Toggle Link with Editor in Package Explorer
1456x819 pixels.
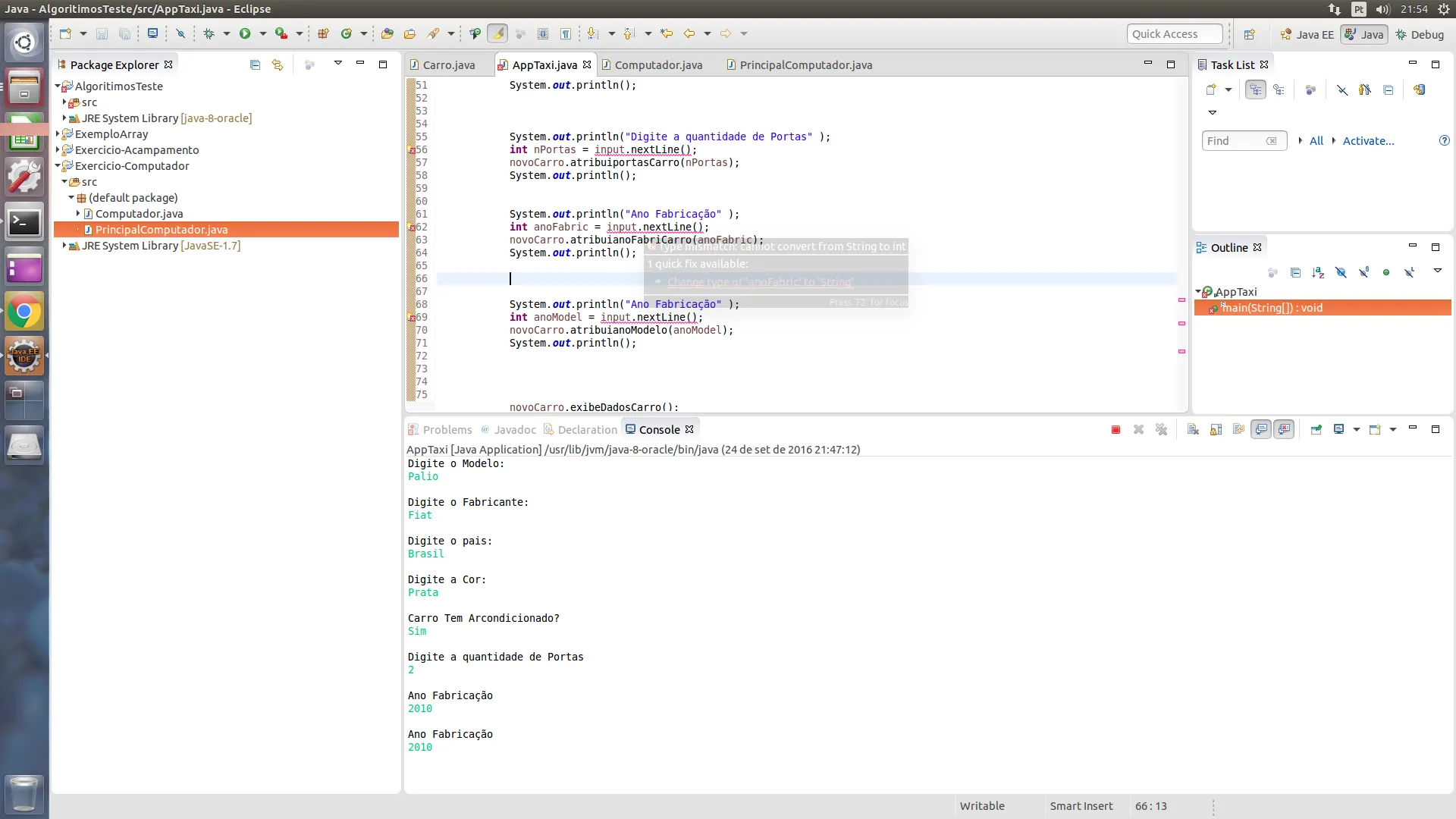click(278, 65)
